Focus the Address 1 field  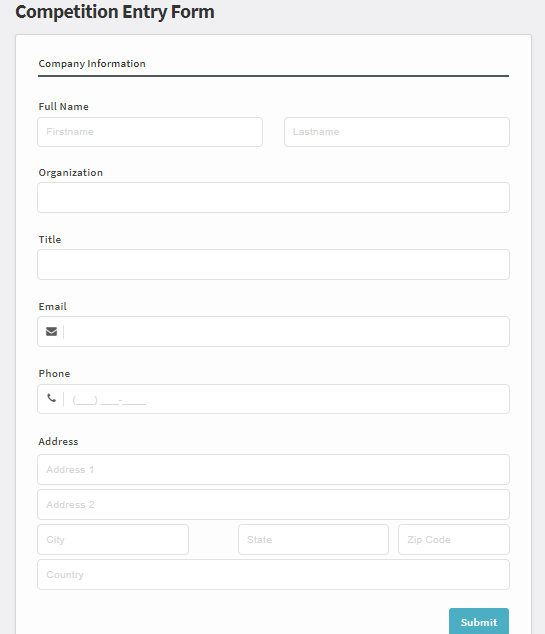point(273,469)
